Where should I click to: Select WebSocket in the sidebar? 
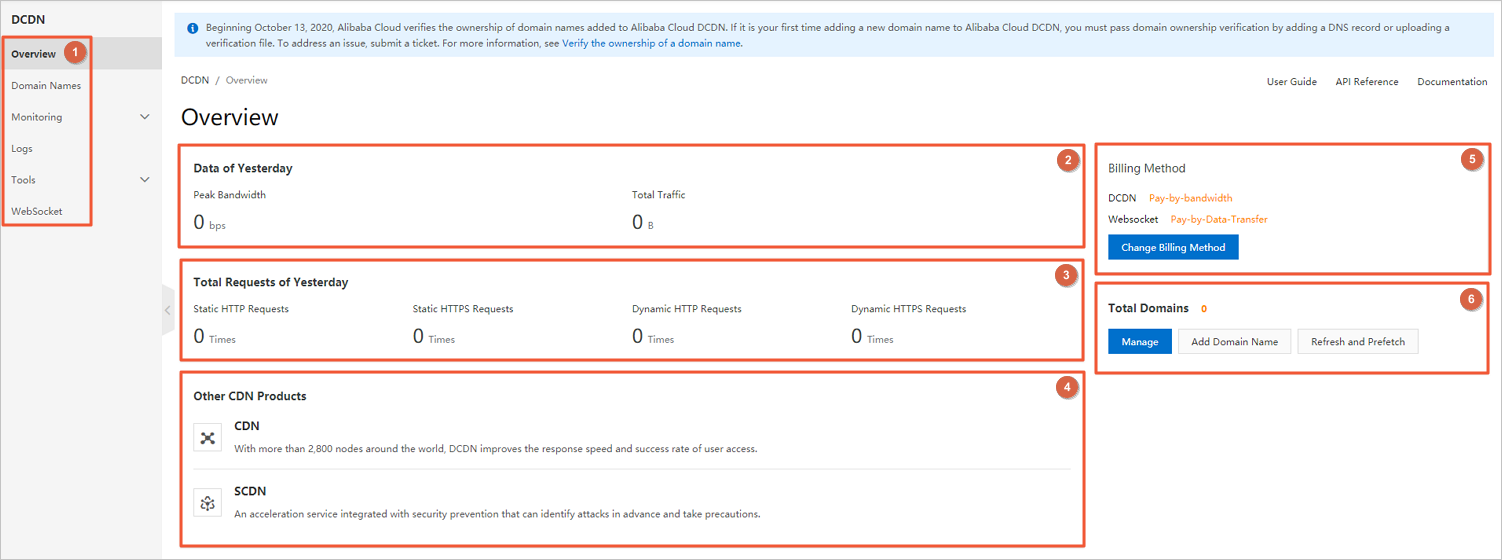click(x=37, y=212)
